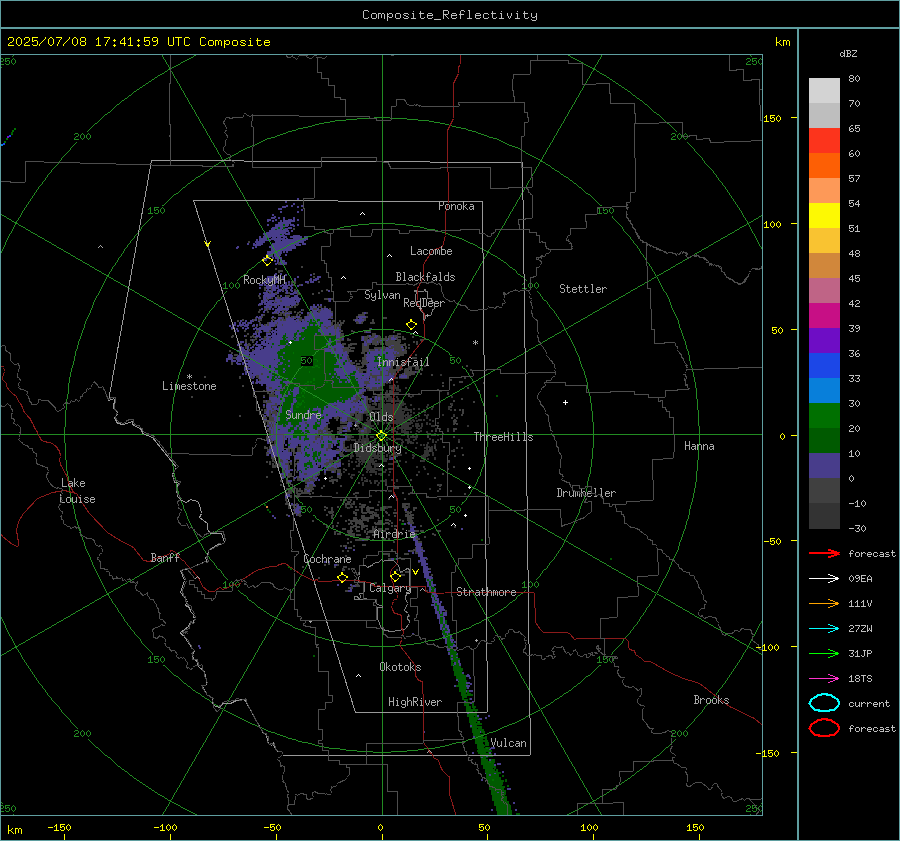Screen dimensions: 900x841
Task: Click the Airdrie town label
Action: pyautogui.click(x=394, y=534)
